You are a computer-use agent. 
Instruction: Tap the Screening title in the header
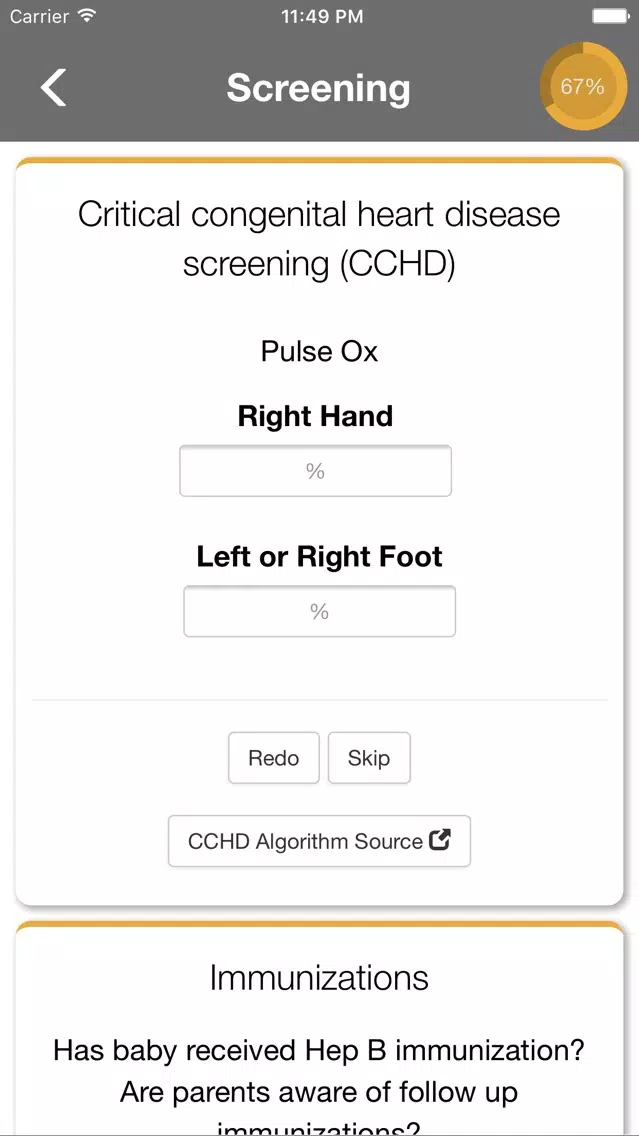[319, 88]
